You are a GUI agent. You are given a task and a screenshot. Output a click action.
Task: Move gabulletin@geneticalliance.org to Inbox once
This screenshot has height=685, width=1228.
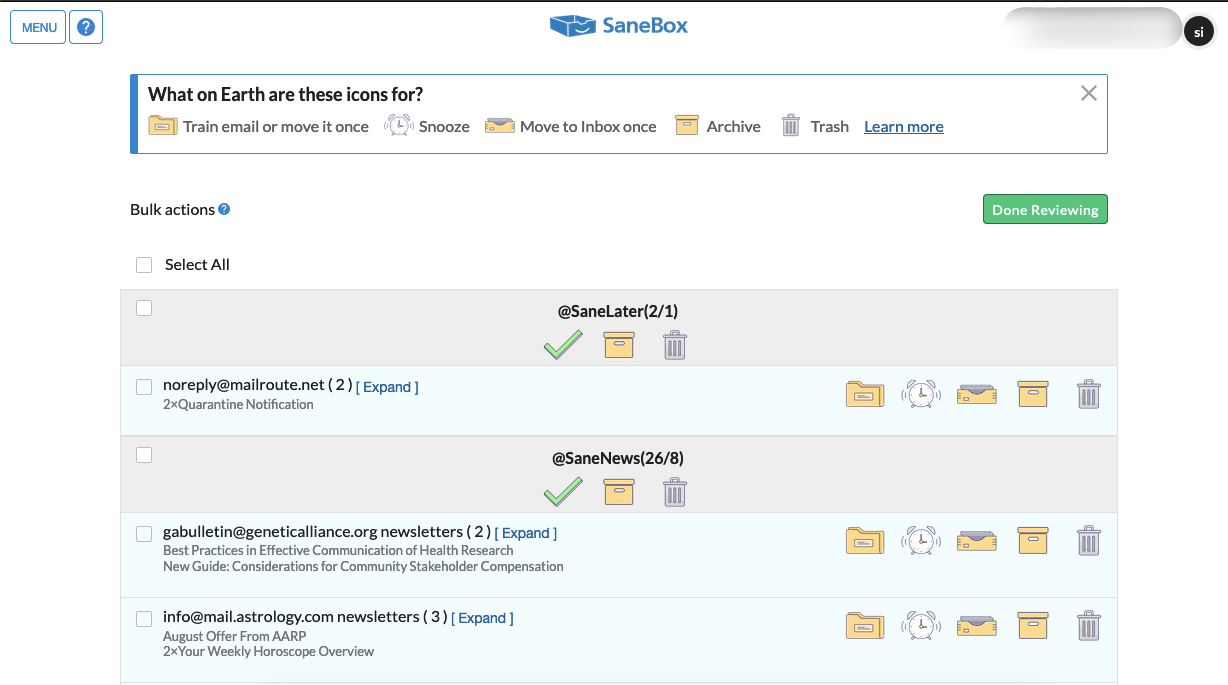tap(977, 541)
